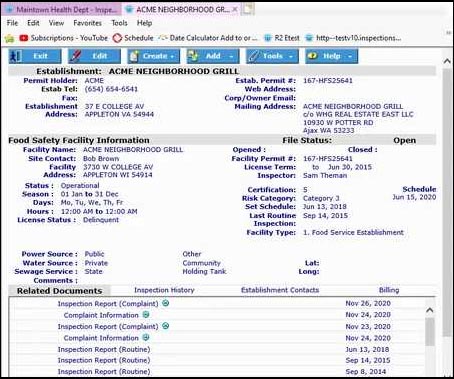The height and width of the screenshot is (379, 454).
Task: Open the Create dropdown button
Action: click(x=154, y=56)
